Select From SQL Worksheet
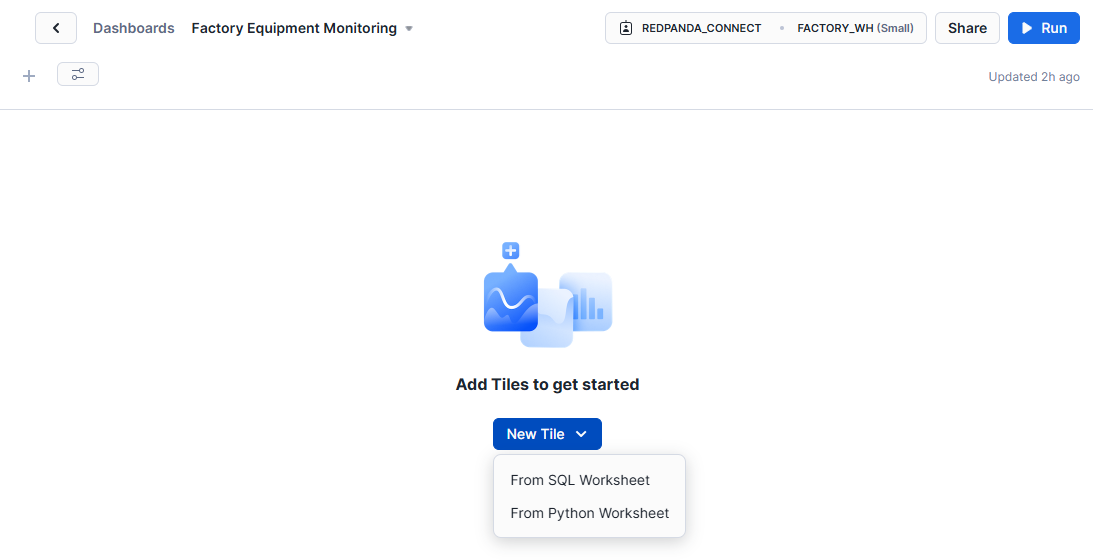Viewport: 1093px width, 560px height. (x=580, y=480)
